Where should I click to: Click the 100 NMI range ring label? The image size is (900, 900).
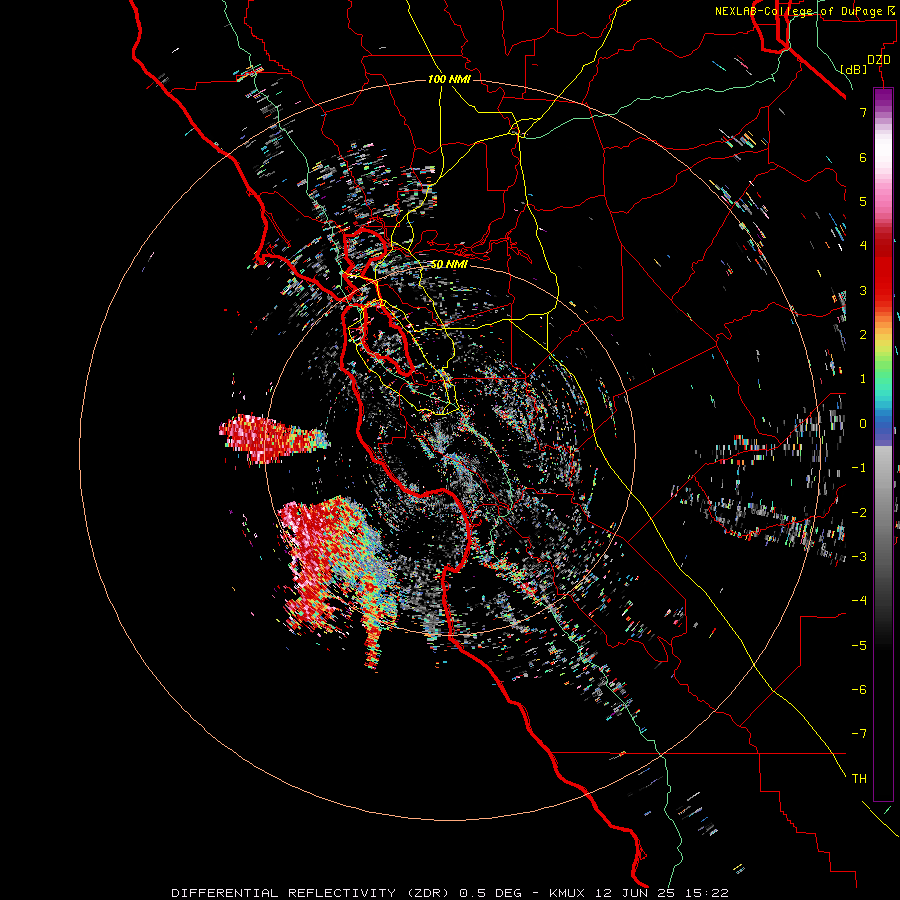[449, 79]
